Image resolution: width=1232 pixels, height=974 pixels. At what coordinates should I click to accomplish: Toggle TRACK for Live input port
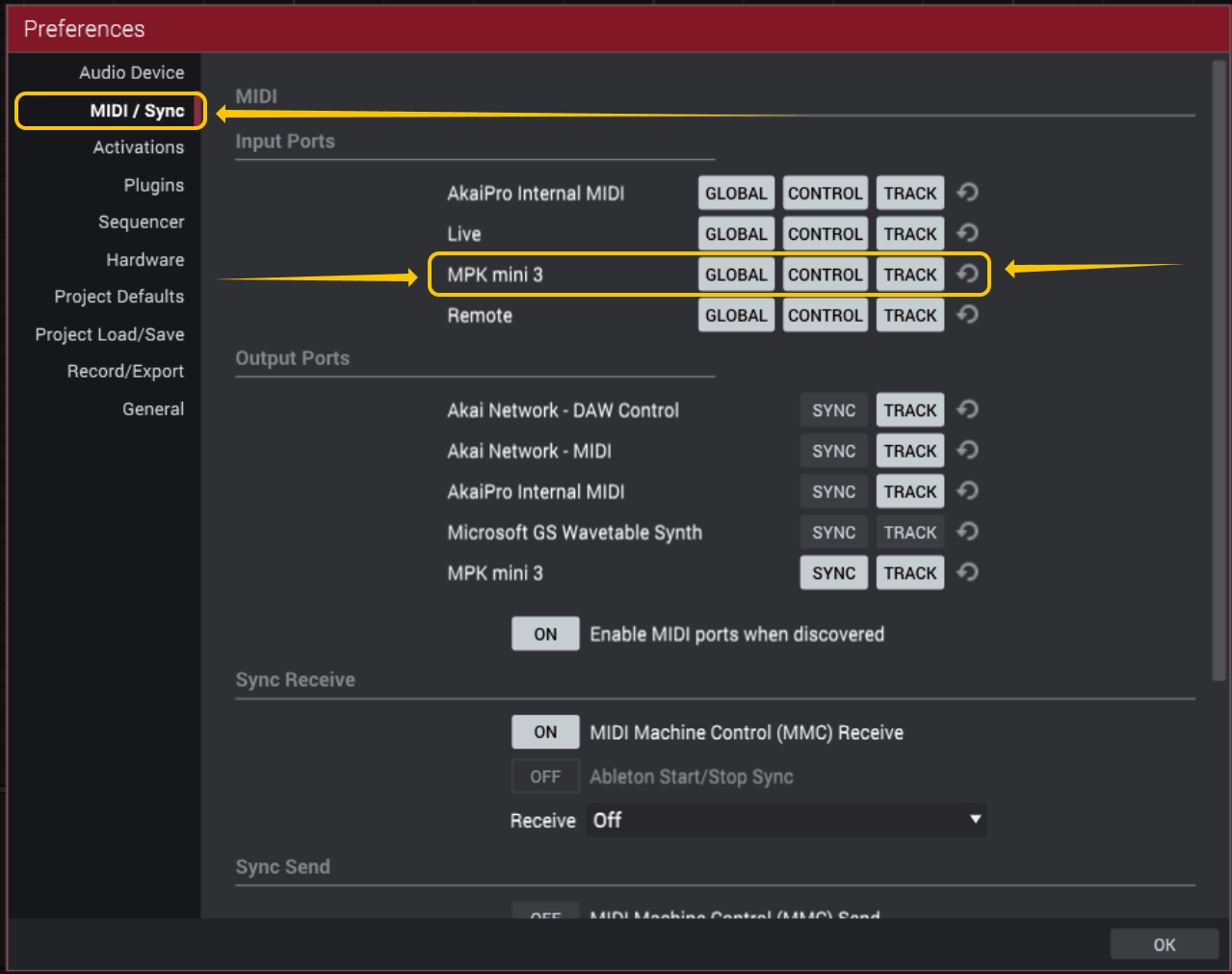(x=910, y=233)
